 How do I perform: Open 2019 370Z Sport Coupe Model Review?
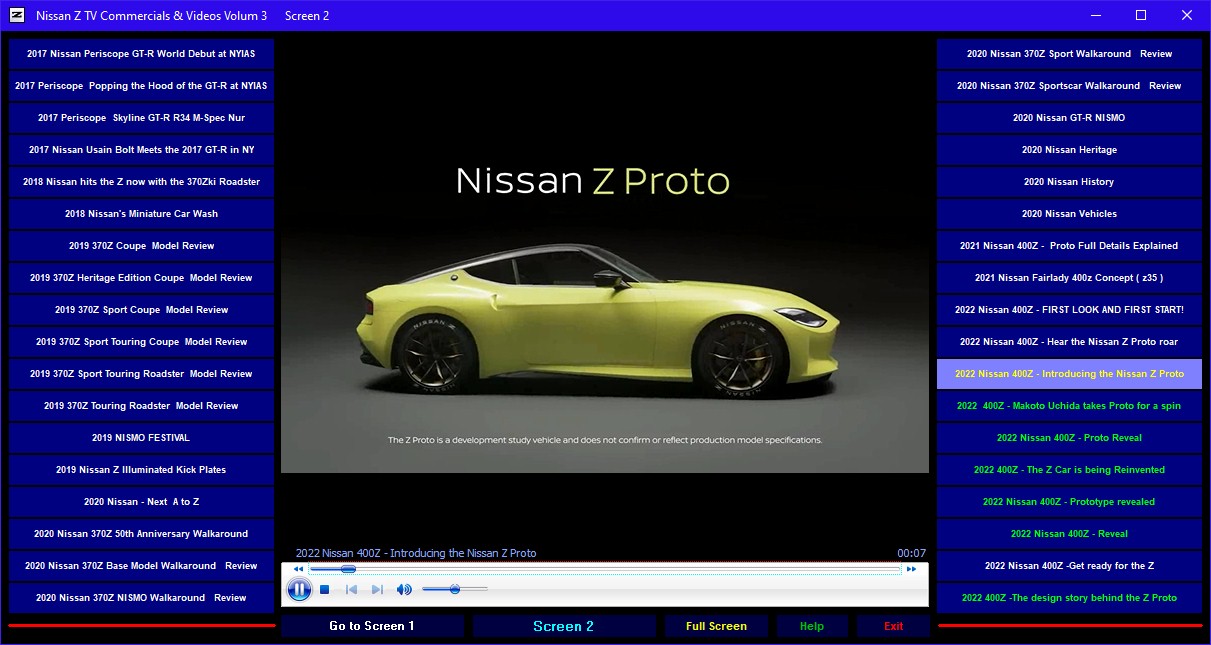(x=141, y=310)
